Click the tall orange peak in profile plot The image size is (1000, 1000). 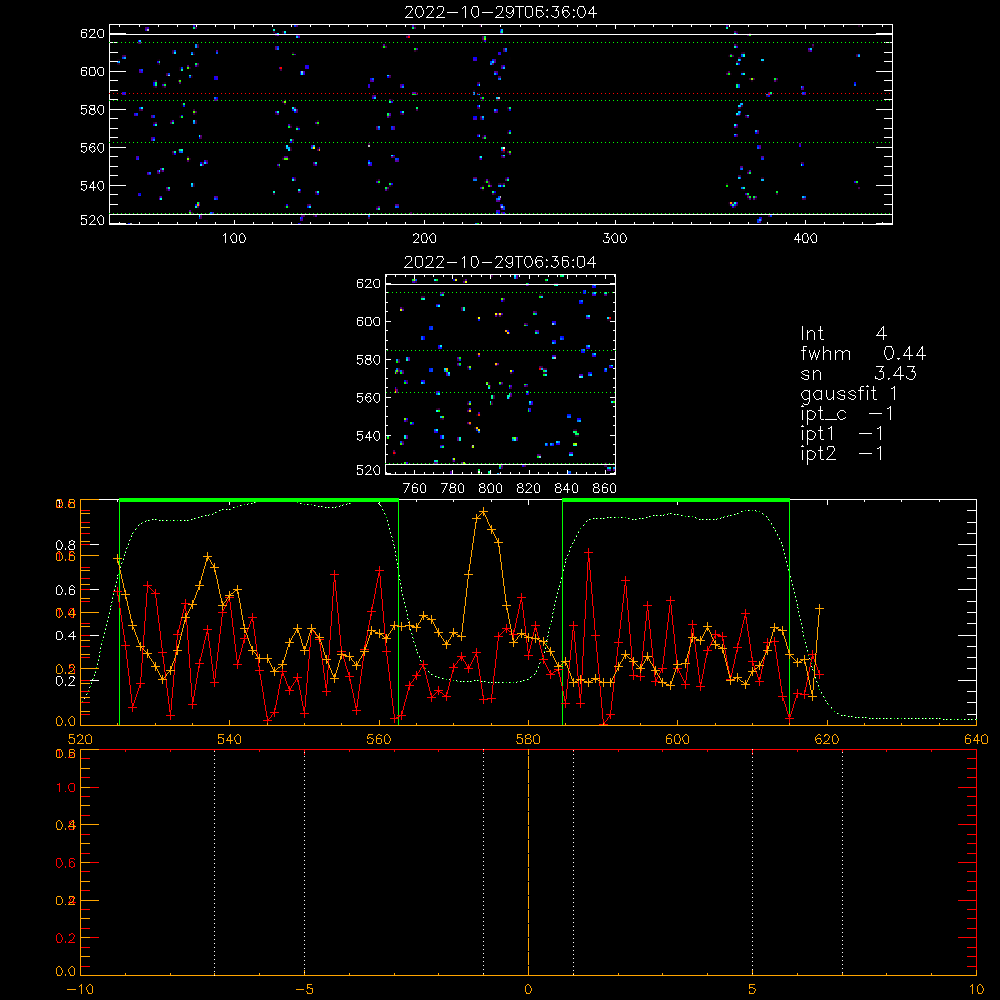coord(483,511)
